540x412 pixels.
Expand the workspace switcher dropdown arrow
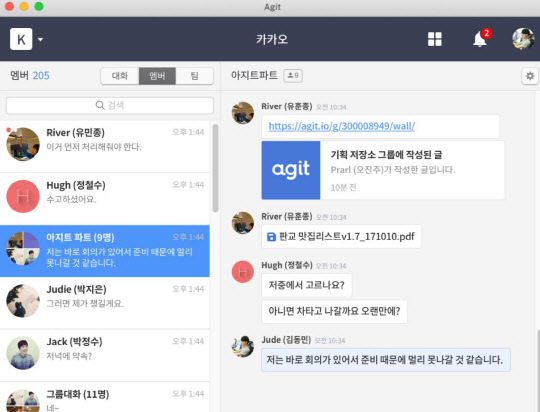pyautogui.click(x=40, y=39)
